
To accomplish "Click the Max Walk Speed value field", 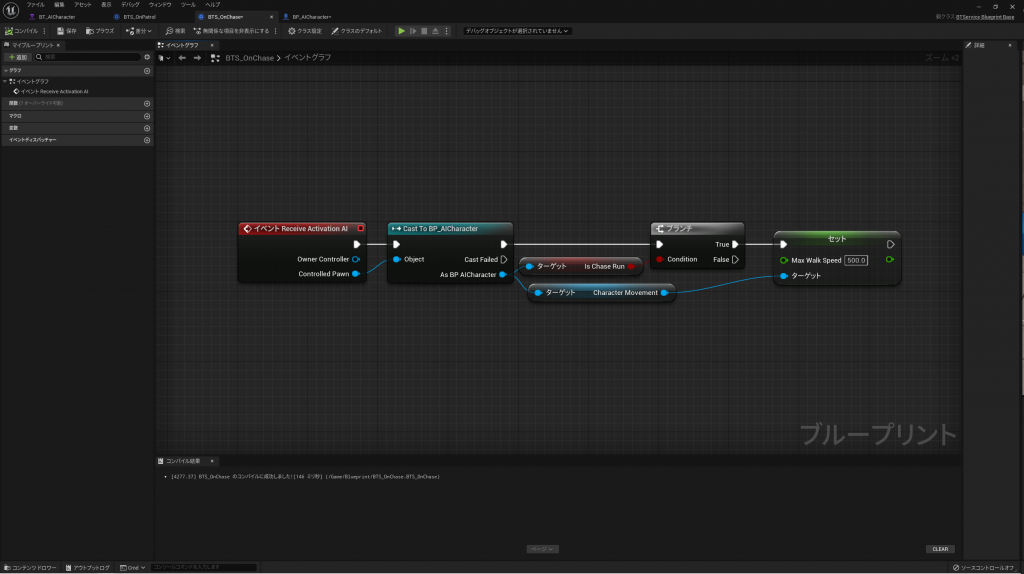I will (856, 260).
